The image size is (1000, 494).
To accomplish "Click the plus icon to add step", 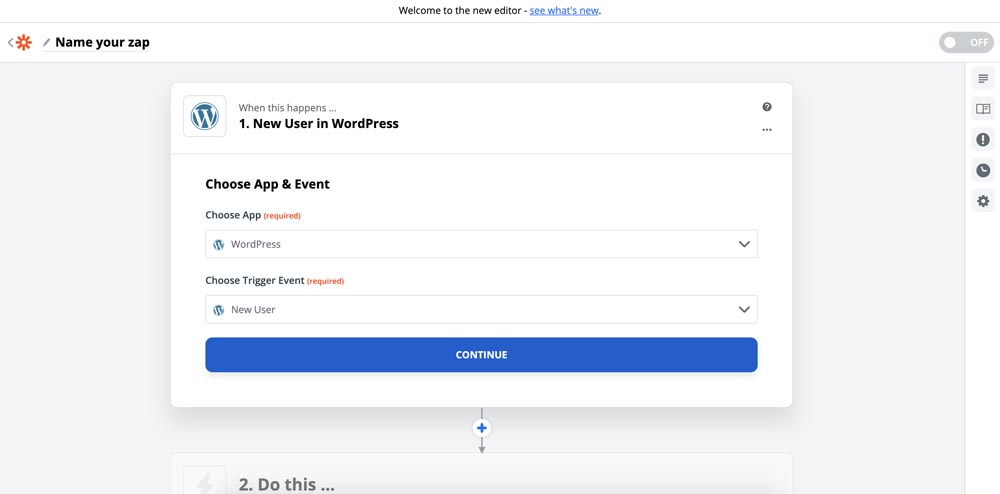I will [482, 428].
